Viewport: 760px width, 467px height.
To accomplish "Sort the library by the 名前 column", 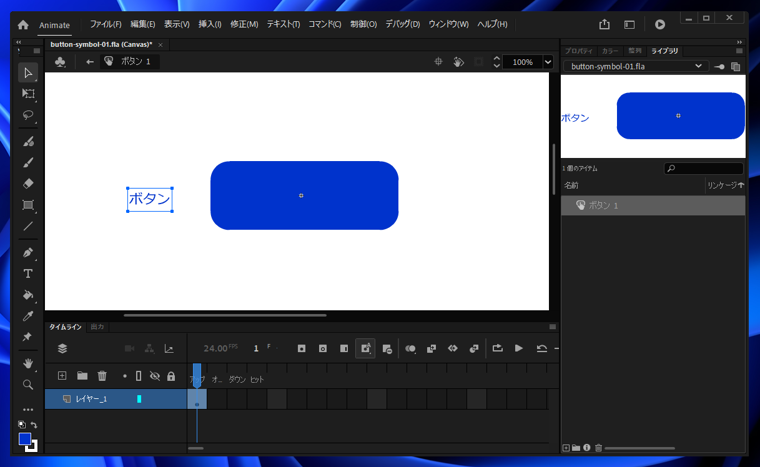I will click(x=571, y=185).
